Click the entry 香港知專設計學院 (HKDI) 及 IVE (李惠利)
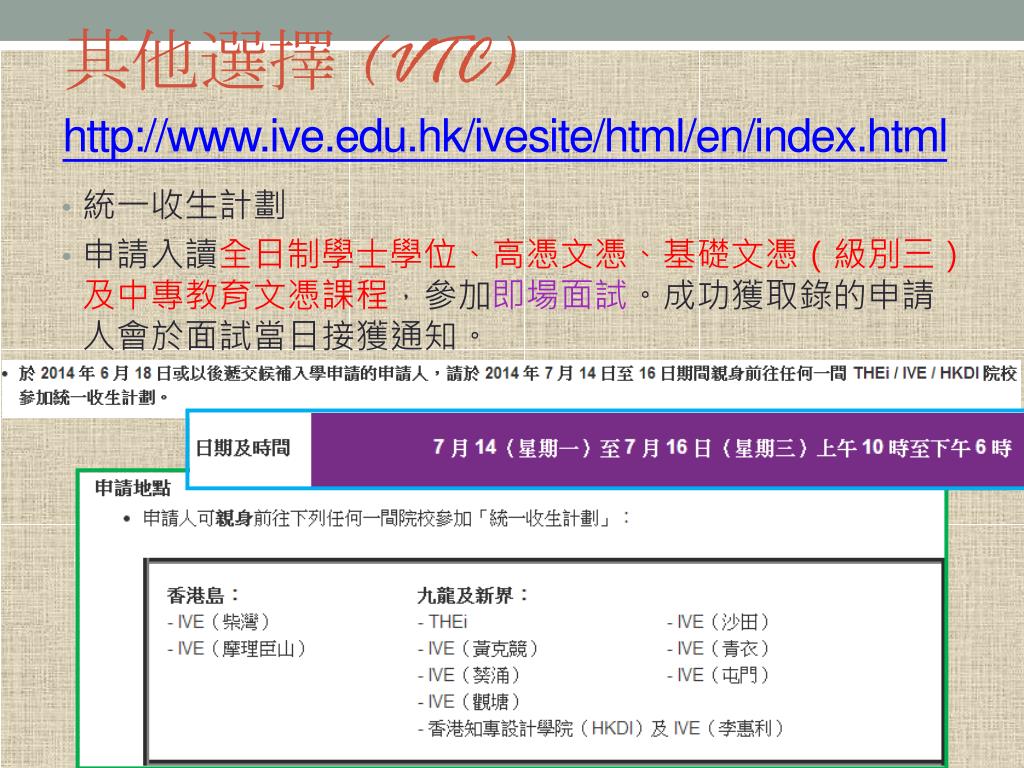Viewport: 1024px width, 768px height. point(601,729)
